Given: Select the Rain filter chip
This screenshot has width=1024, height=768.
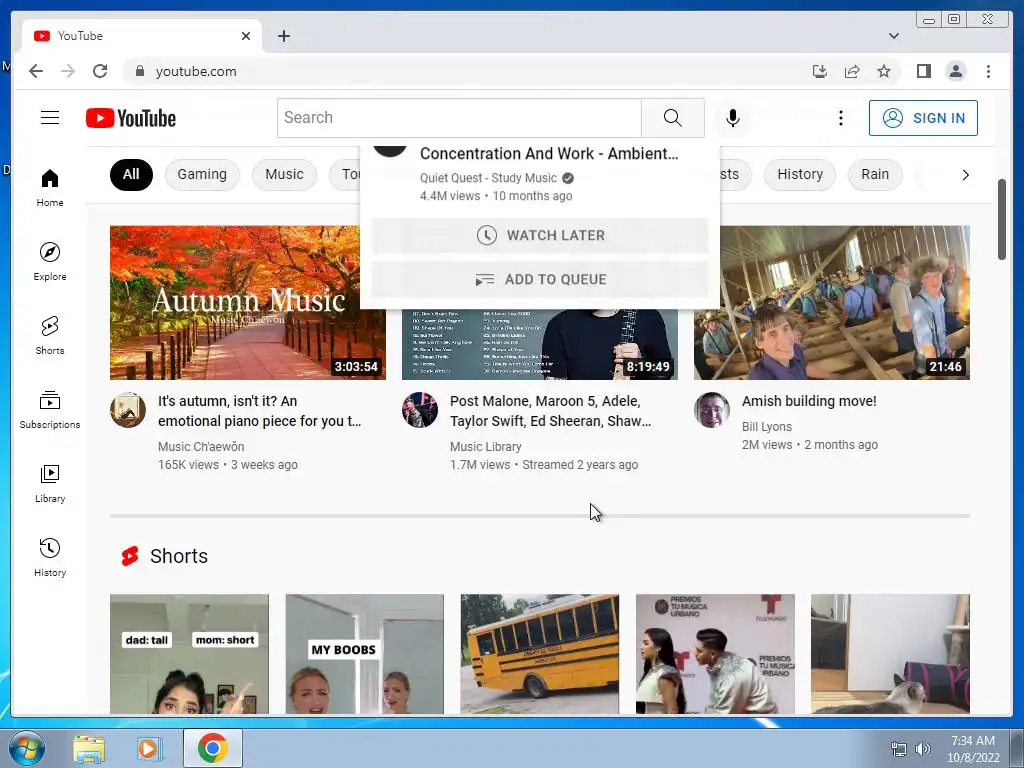Looking at the screenshot, I should pos(874,174).
